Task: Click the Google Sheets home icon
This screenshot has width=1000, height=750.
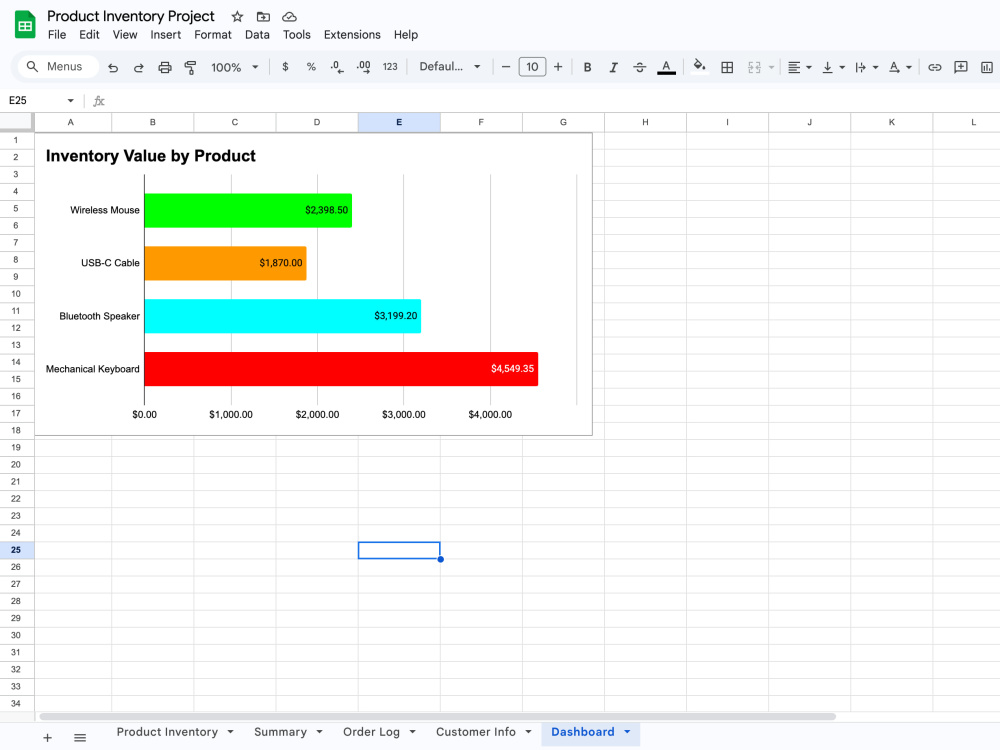Action: 25,25
